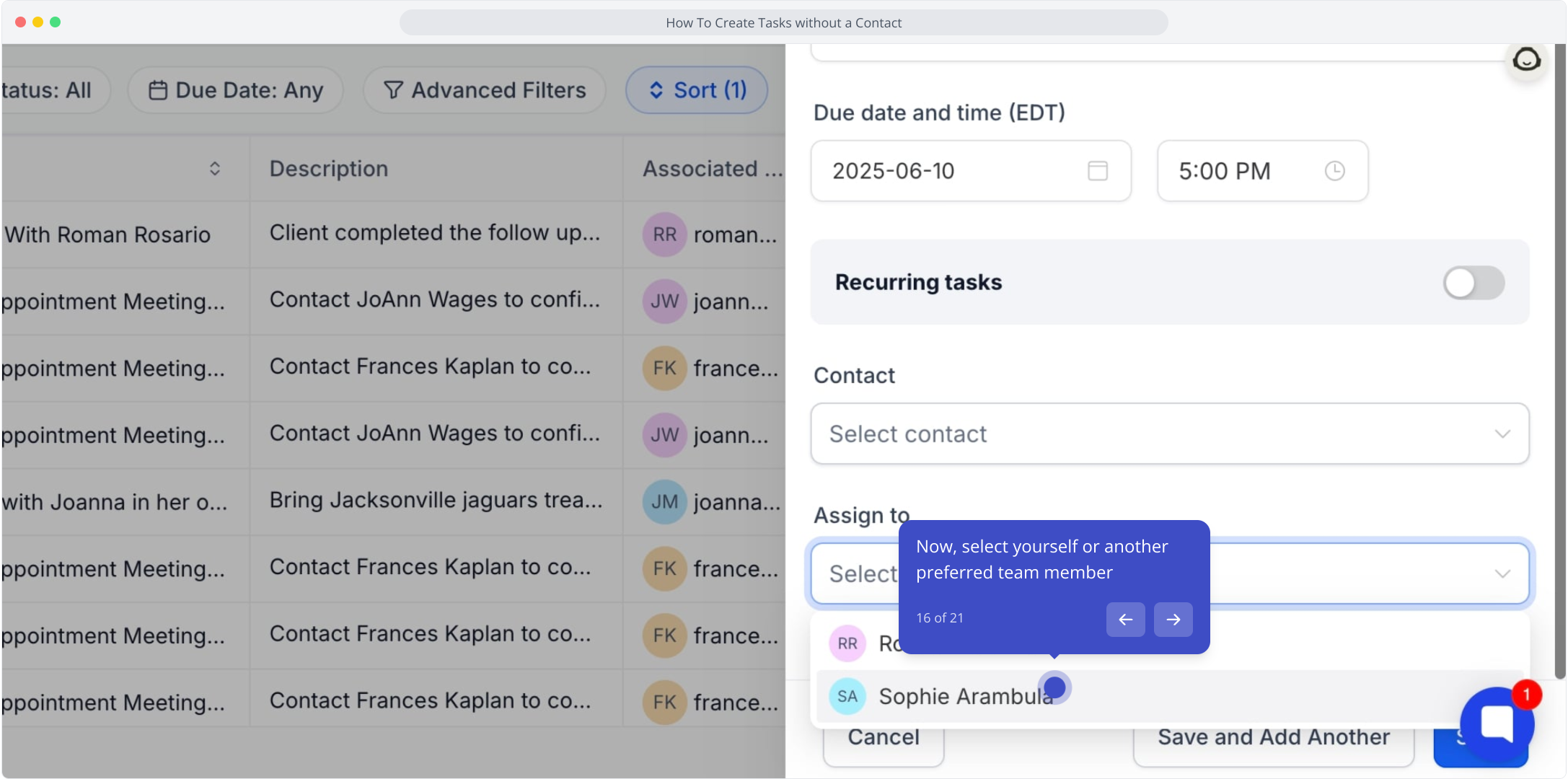Click the address bar page title
This screenshot has width=1568, height=779.
(783, 23)
